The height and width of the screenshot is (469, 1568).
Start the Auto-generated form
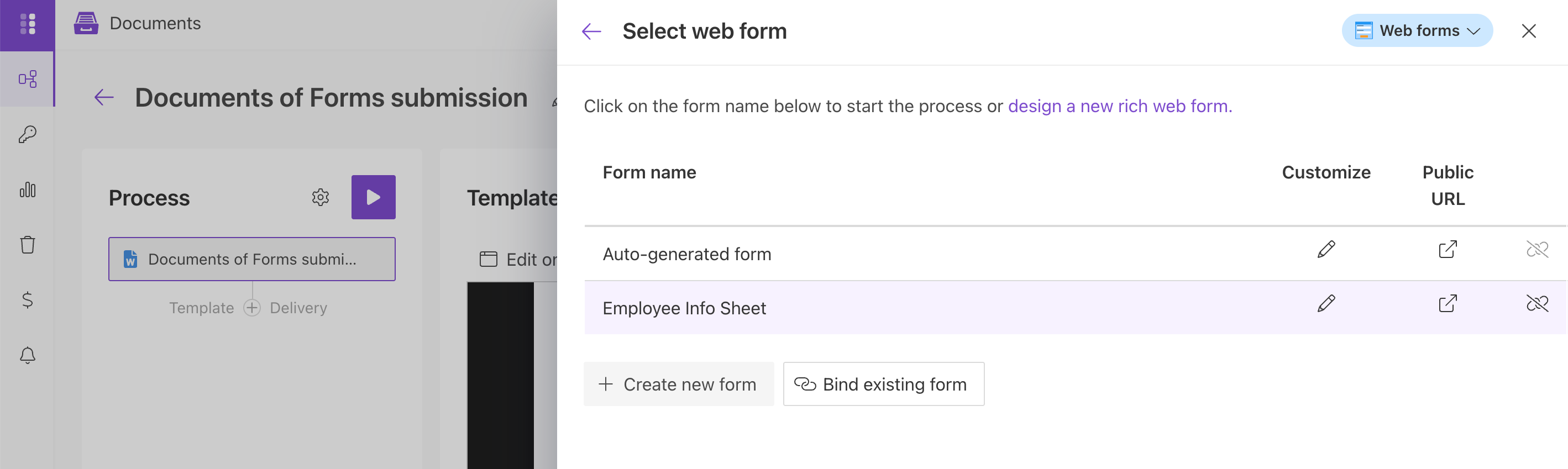point(686,254)
